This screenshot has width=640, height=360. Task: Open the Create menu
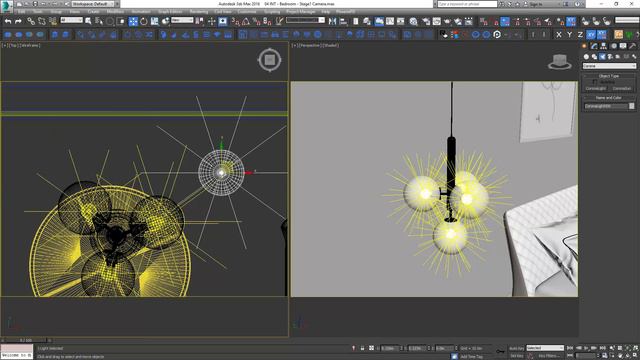click(93, 12)
